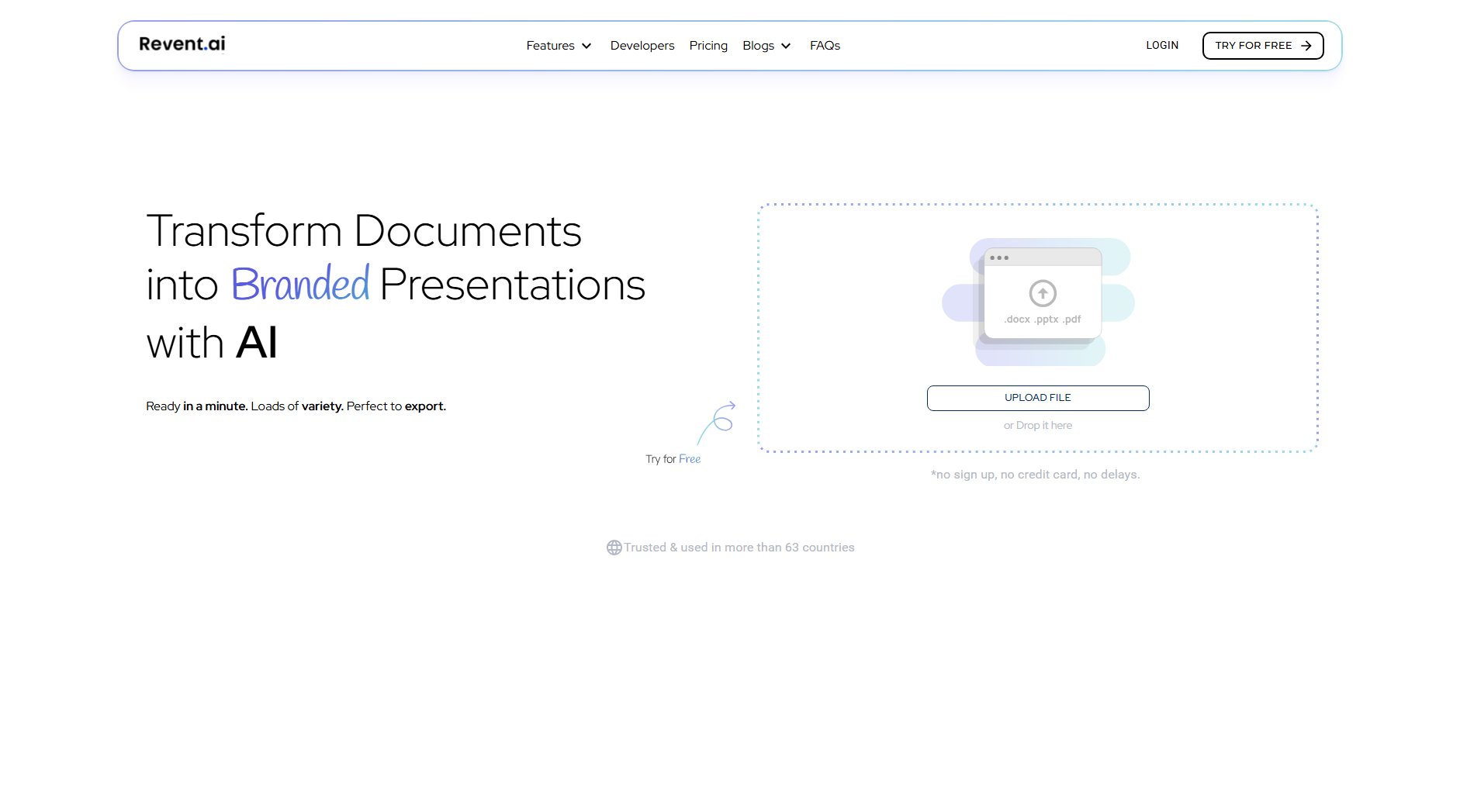Viewport: 1460px width, 812px height.
Task: Click the ".docx .pptx .pdf" label
Action: (1042, 318)
